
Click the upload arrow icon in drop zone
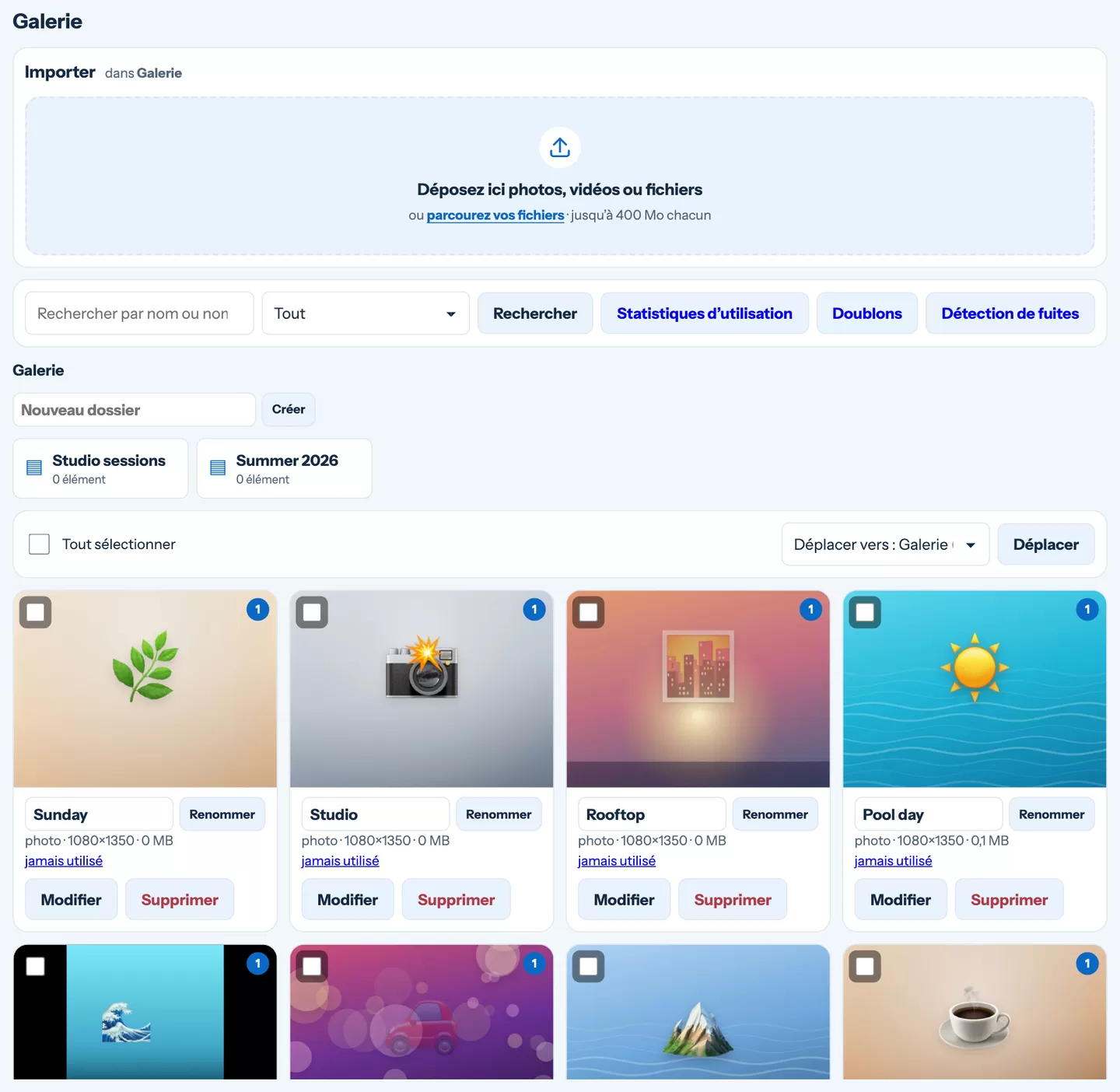[560, 147]
